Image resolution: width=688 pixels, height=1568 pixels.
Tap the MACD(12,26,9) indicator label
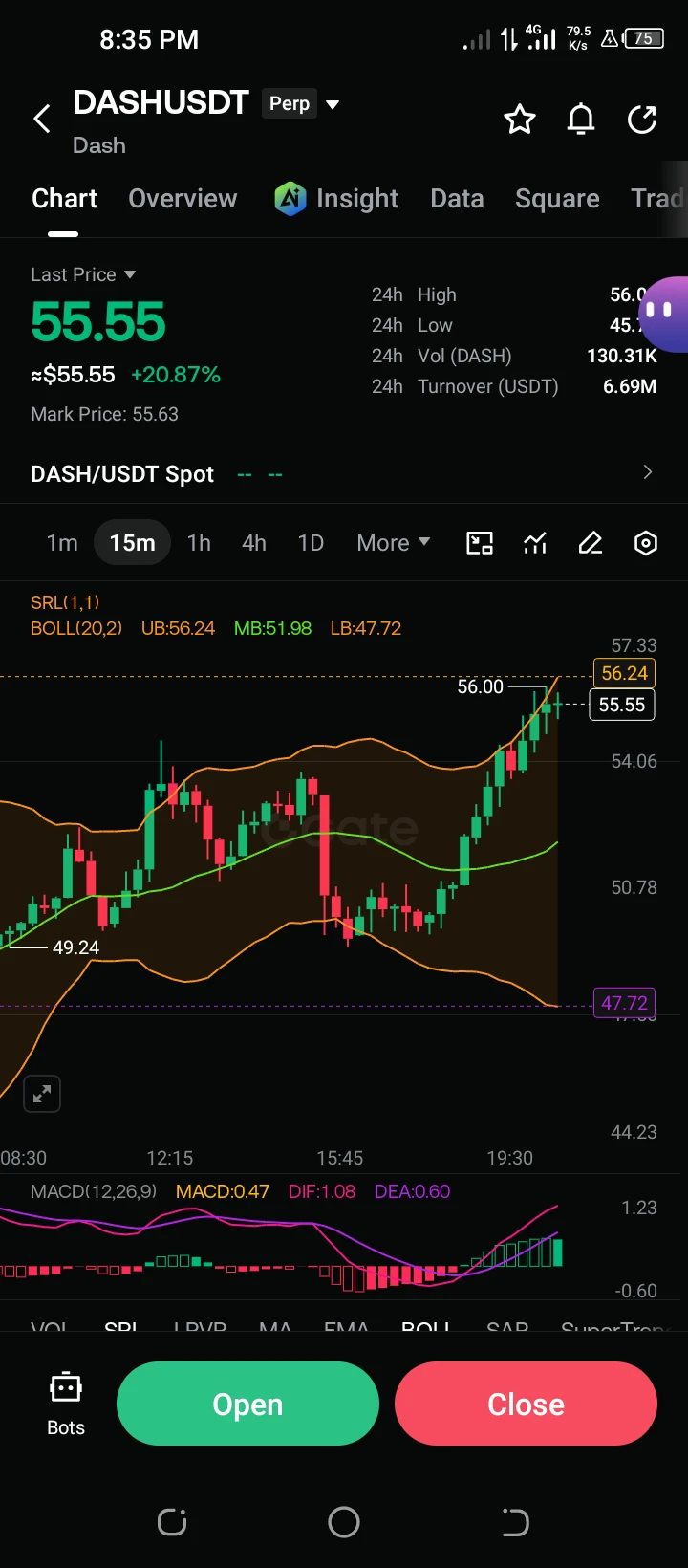94,1191
